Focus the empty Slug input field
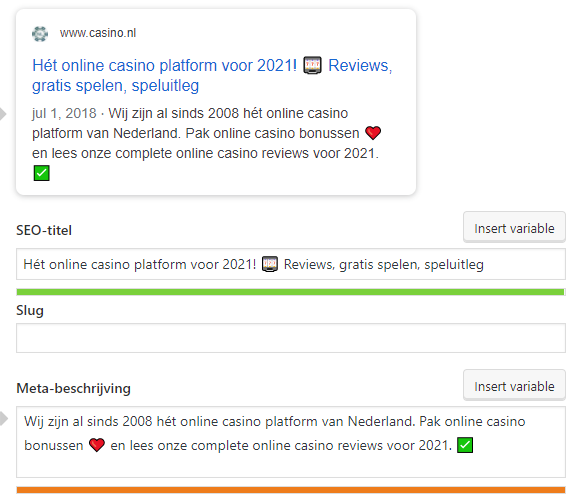The width and height of the screenshot is (583, 502). click(291, 338)
